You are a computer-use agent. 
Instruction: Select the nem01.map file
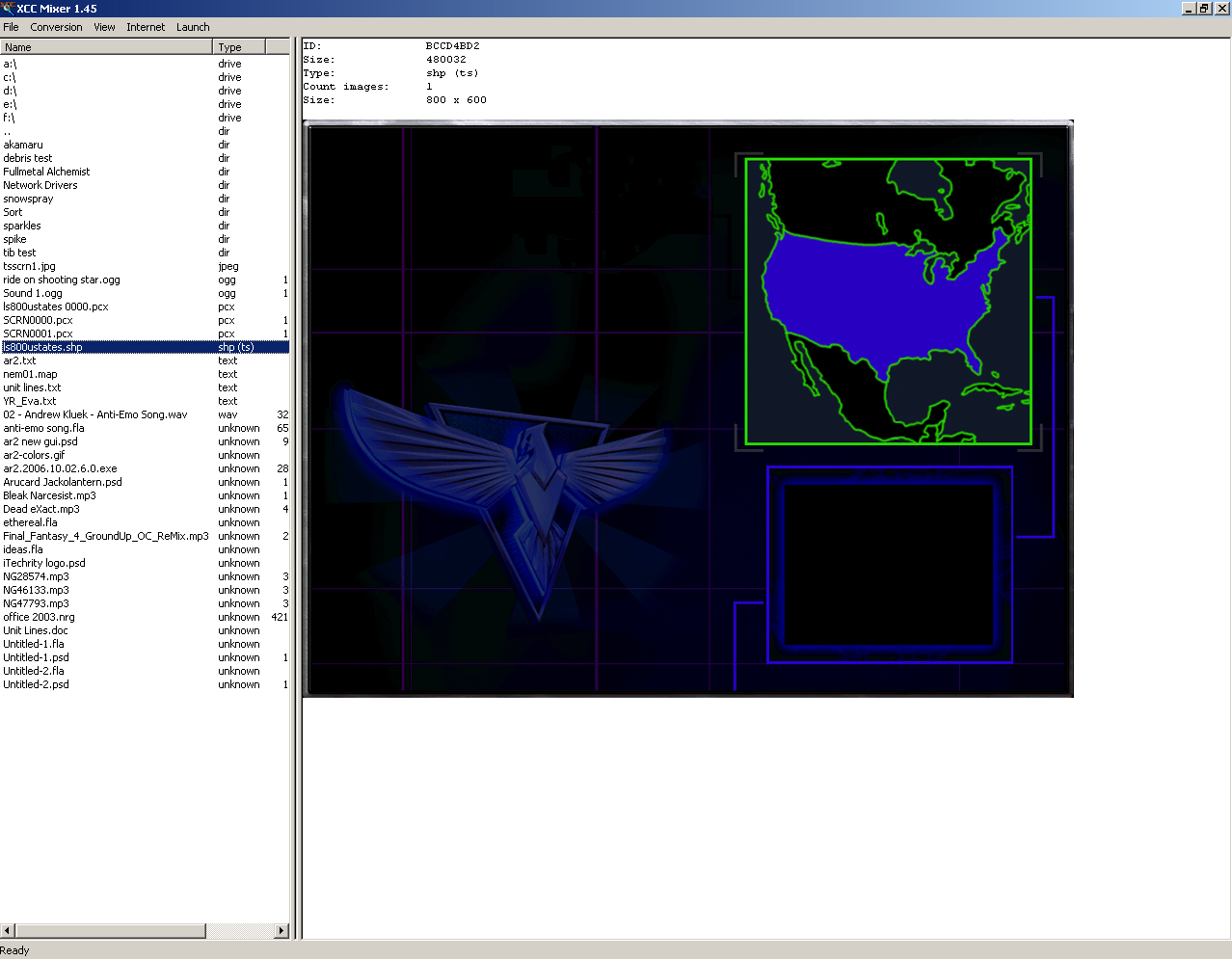(x=30, y=374)
